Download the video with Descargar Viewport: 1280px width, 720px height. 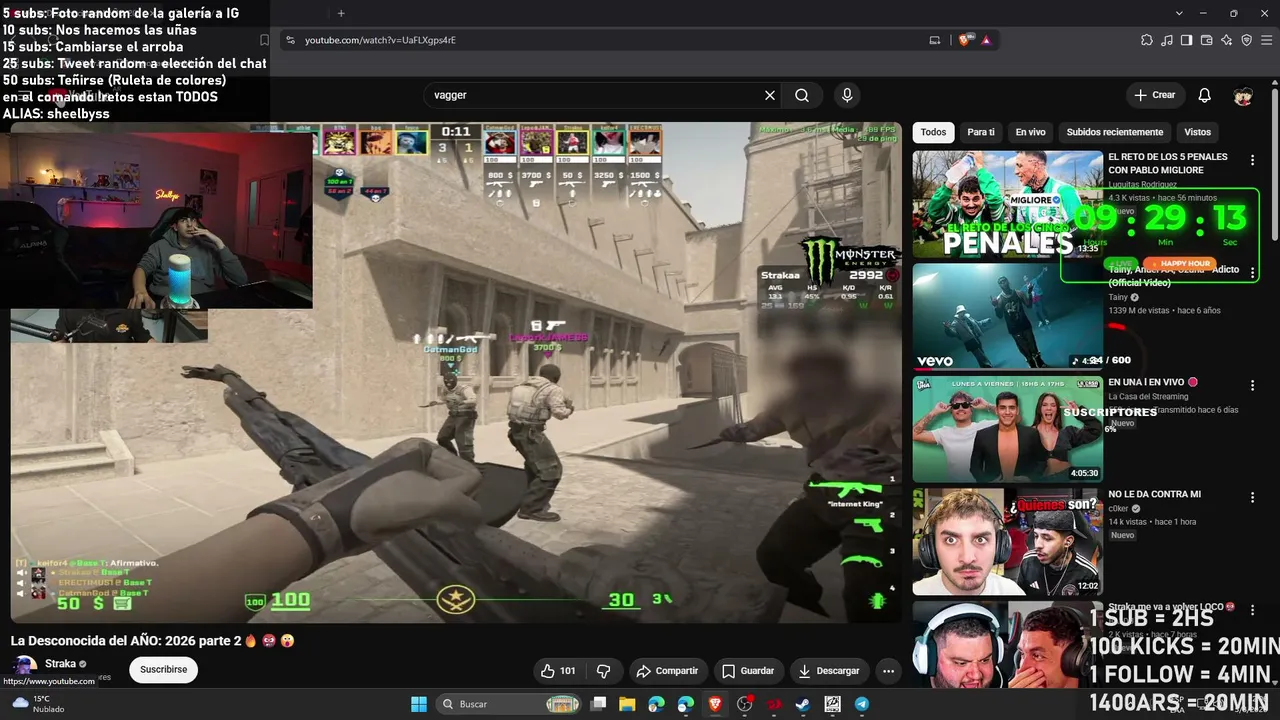pyautogui.click(x=829, y=671)
